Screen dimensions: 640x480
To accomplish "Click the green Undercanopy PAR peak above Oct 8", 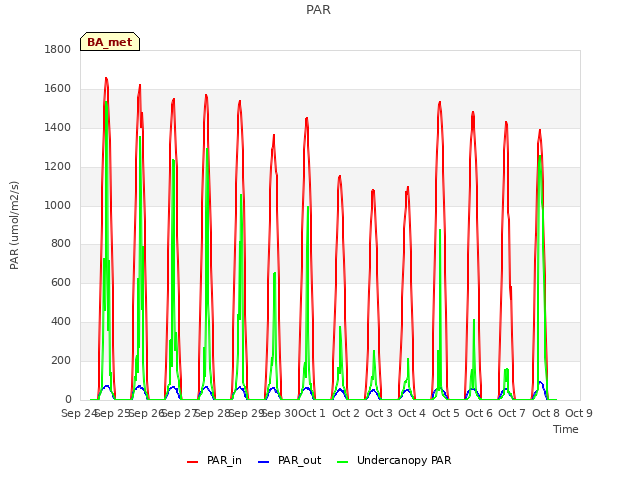I will (540, 156).
